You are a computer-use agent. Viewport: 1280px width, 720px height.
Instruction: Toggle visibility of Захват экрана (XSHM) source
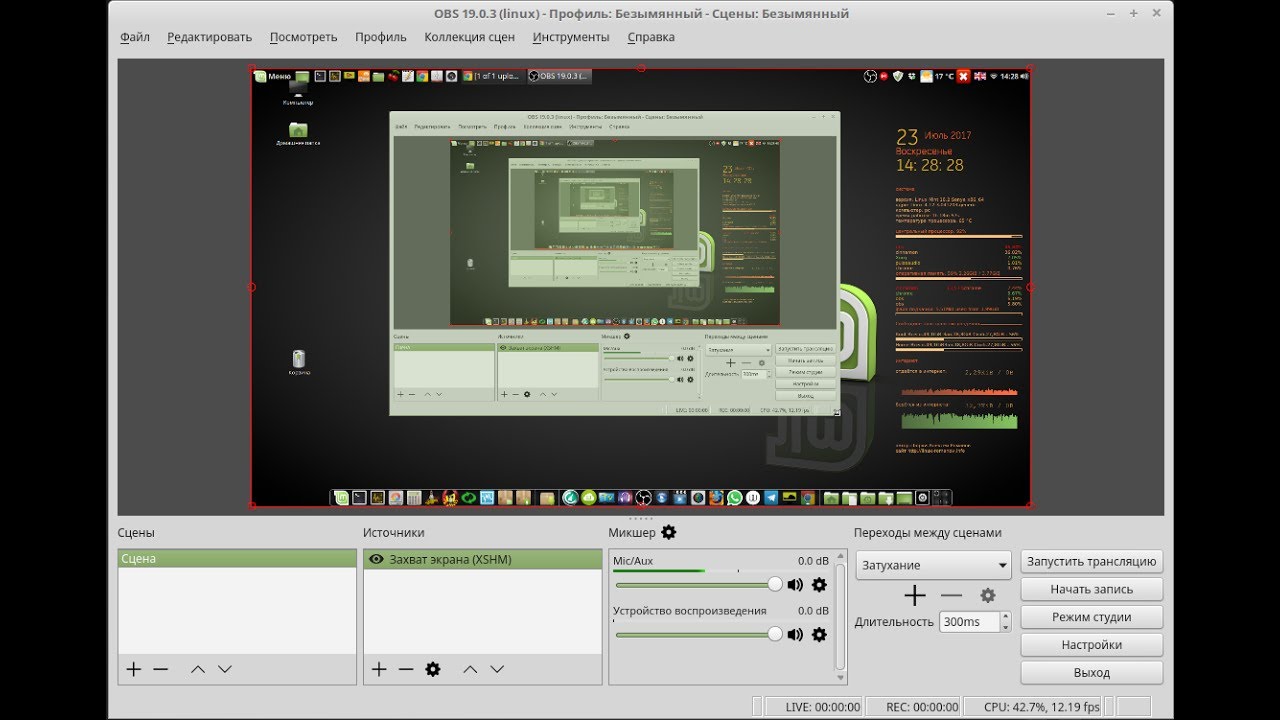point(377,559)
